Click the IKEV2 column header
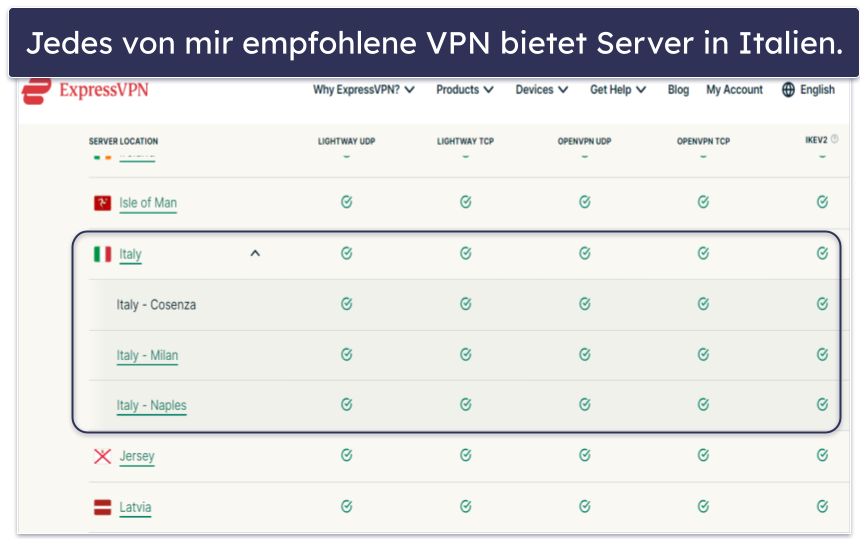 816,140
